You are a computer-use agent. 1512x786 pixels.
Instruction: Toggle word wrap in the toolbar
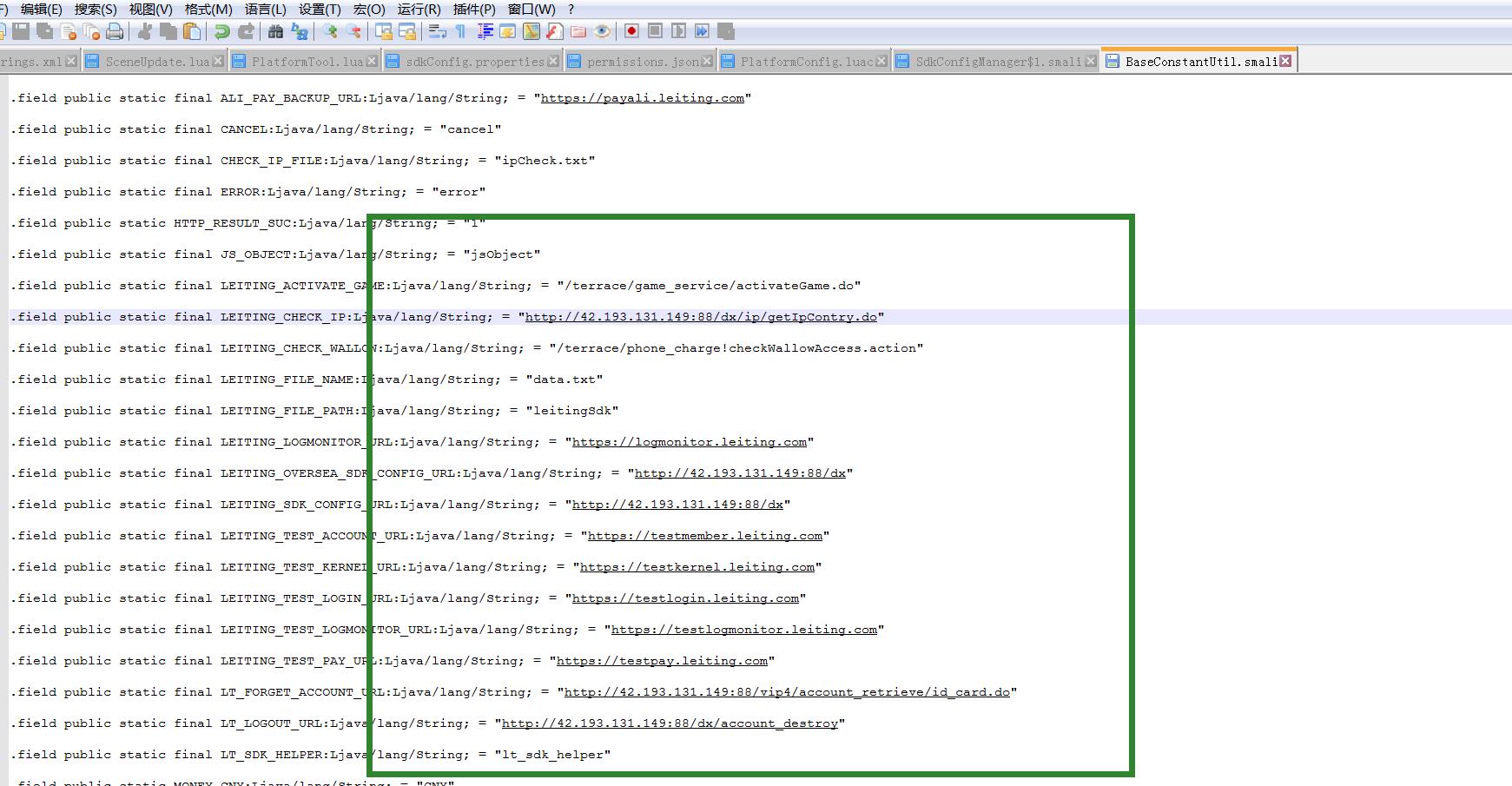tap(438, 32)
